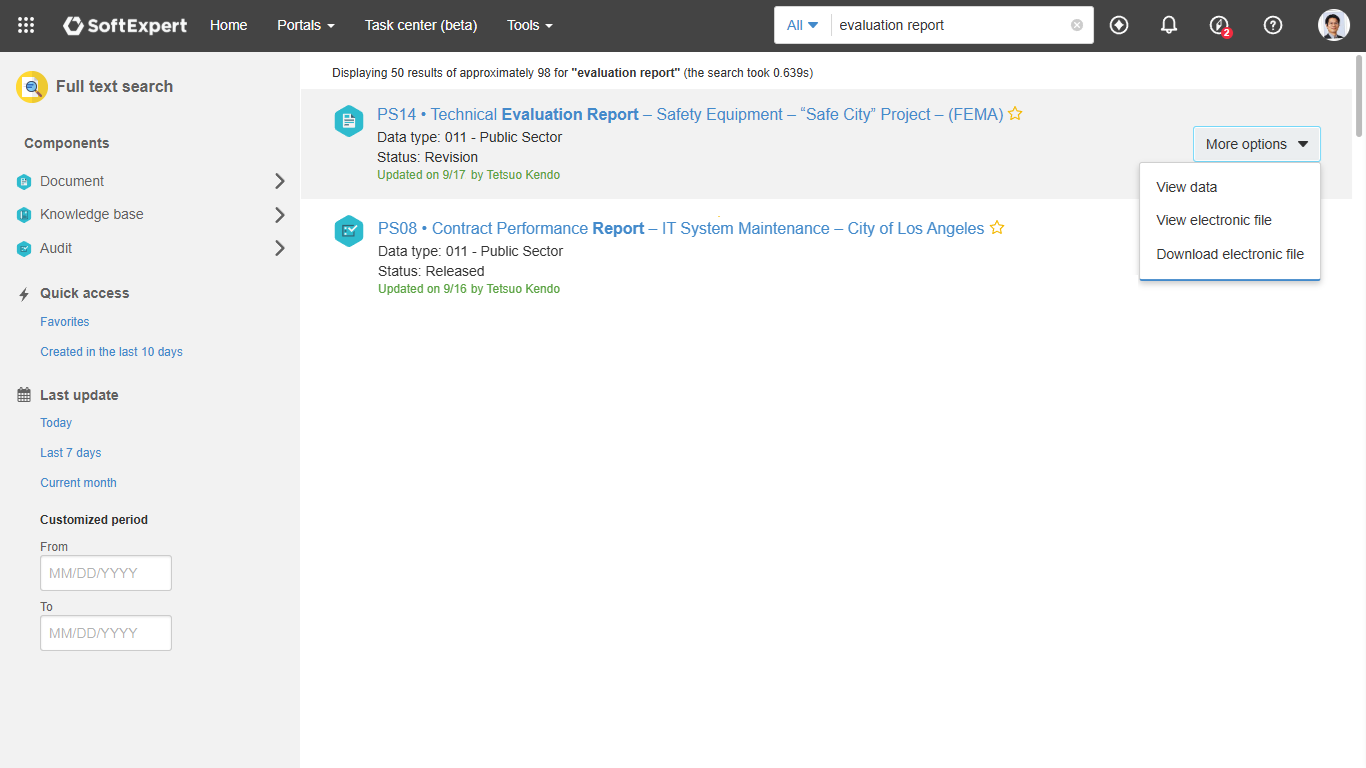1366x768 pixels.
Task: Click the Full text search magnifier icon
Action: tap(32, 87)
